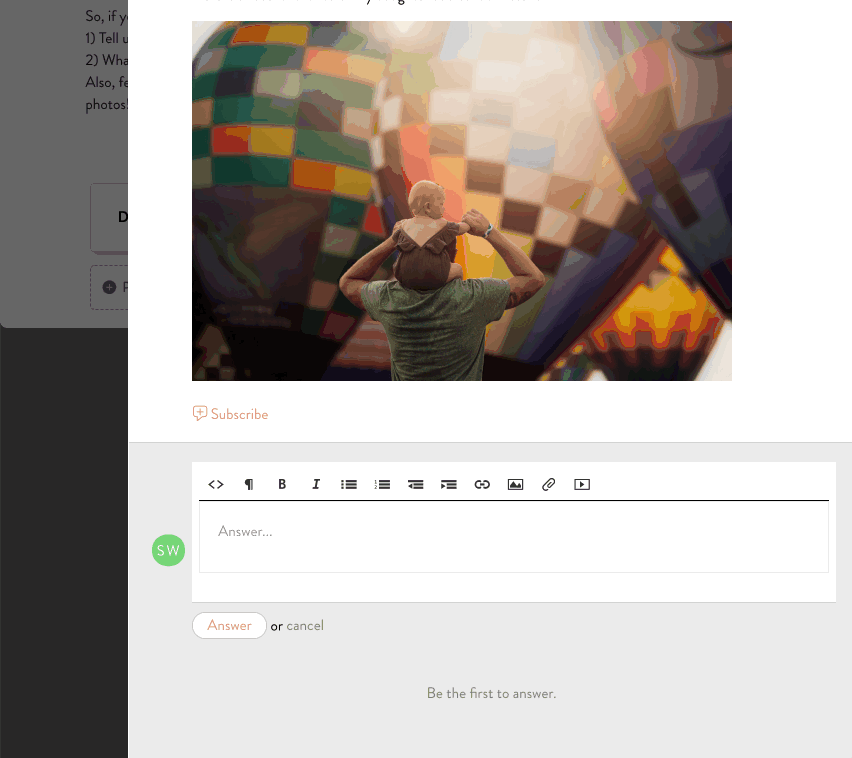Click the insert image icon
The height and width of the screenshot is (758, 852).
pyautogui.click(x=515, y=484)
